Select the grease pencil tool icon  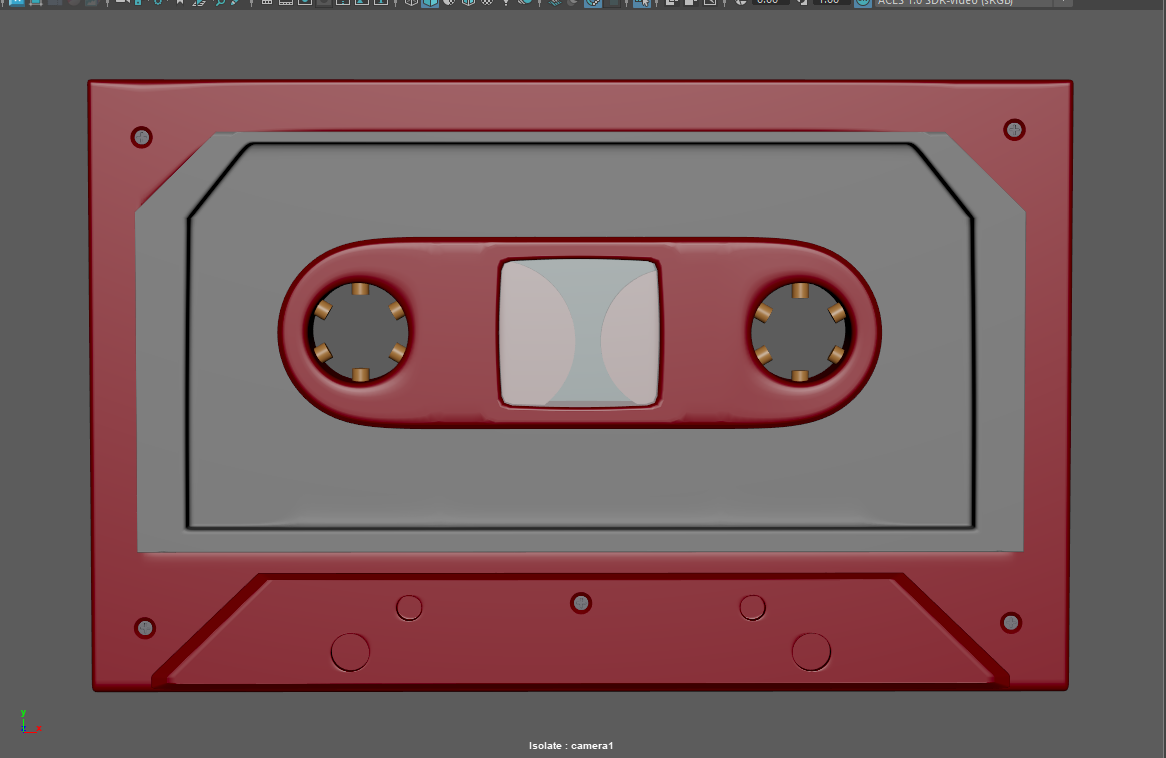pos(235,2)
